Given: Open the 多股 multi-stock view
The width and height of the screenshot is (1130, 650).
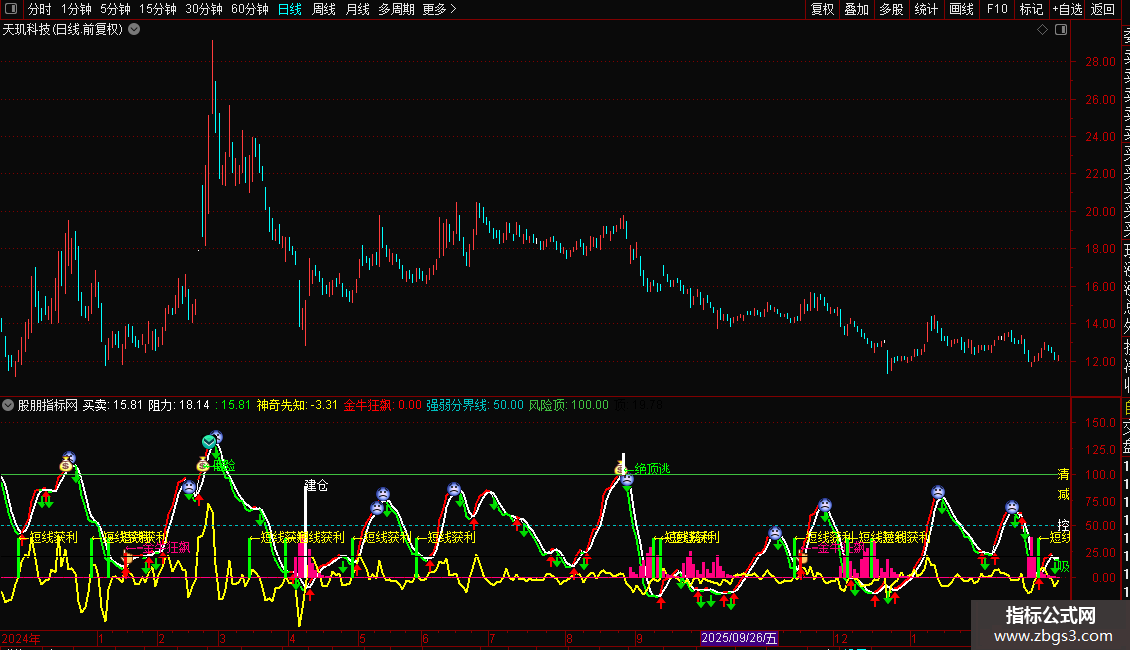Looking at the screenshot, I should (891, 9).
